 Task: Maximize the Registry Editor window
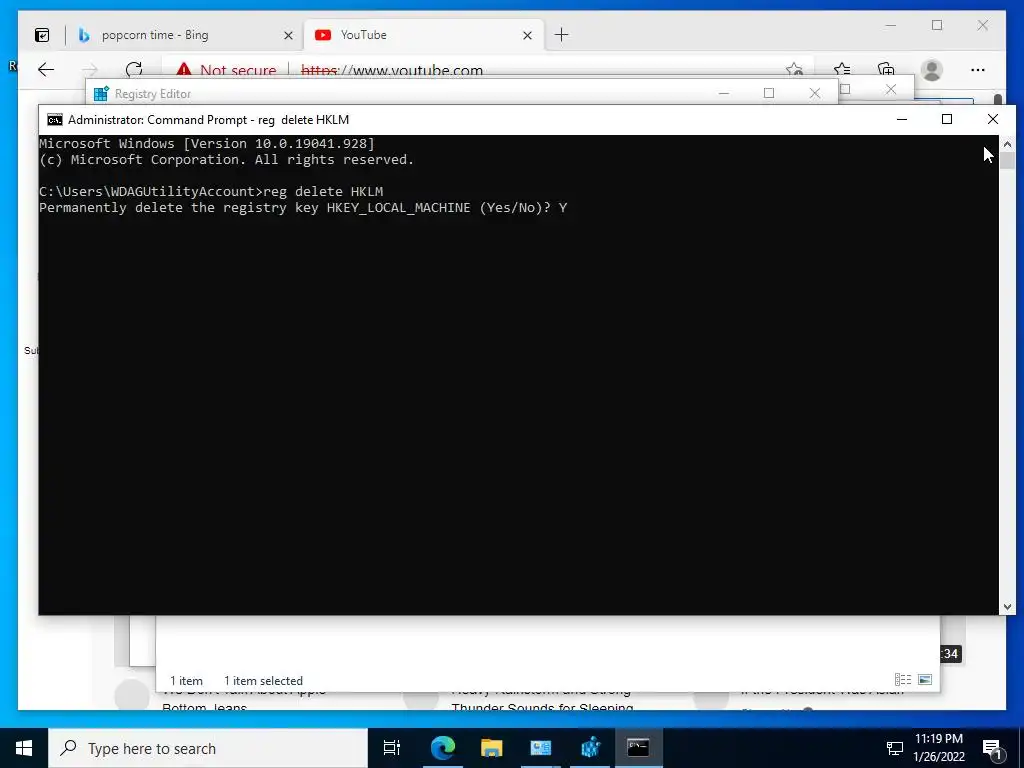coord(769,93)
